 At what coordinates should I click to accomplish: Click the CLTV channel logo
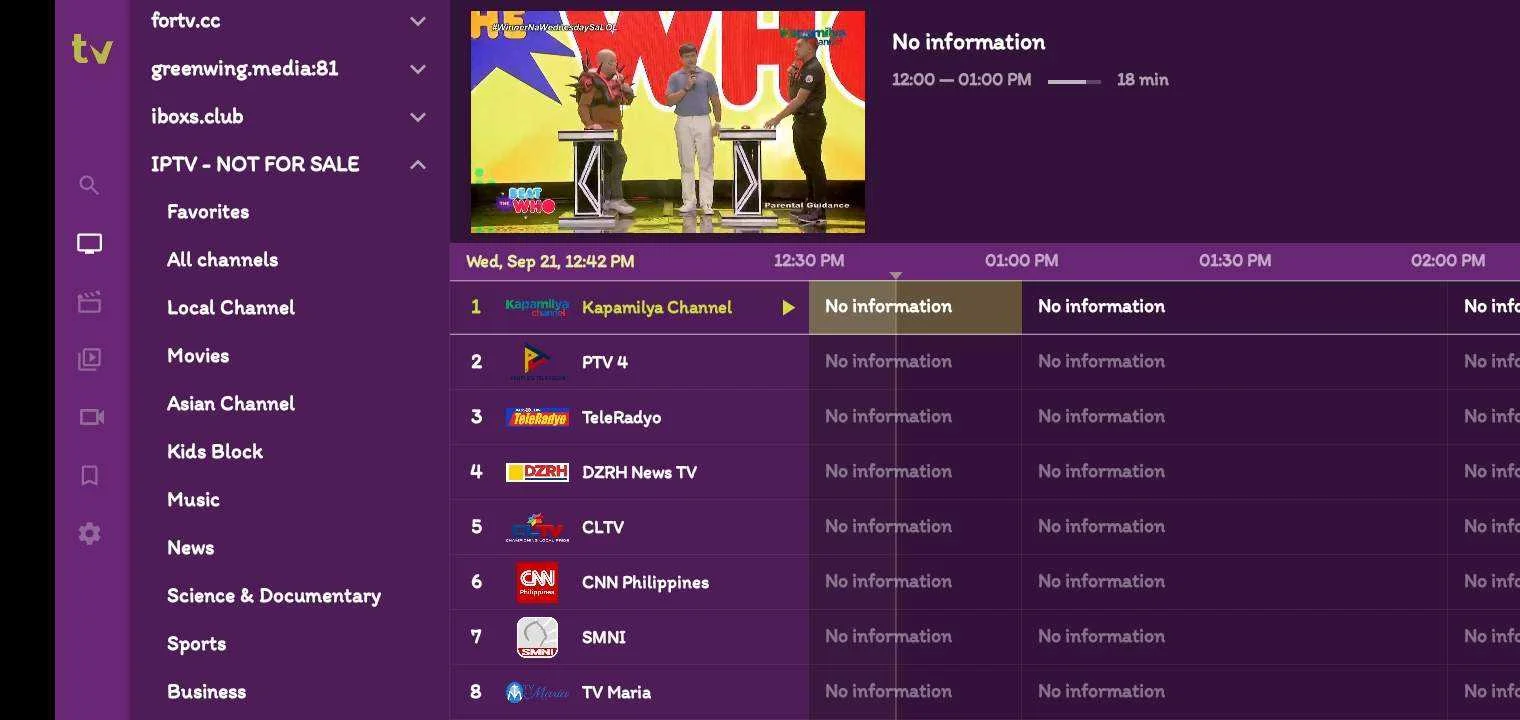(x=537, y=527)
